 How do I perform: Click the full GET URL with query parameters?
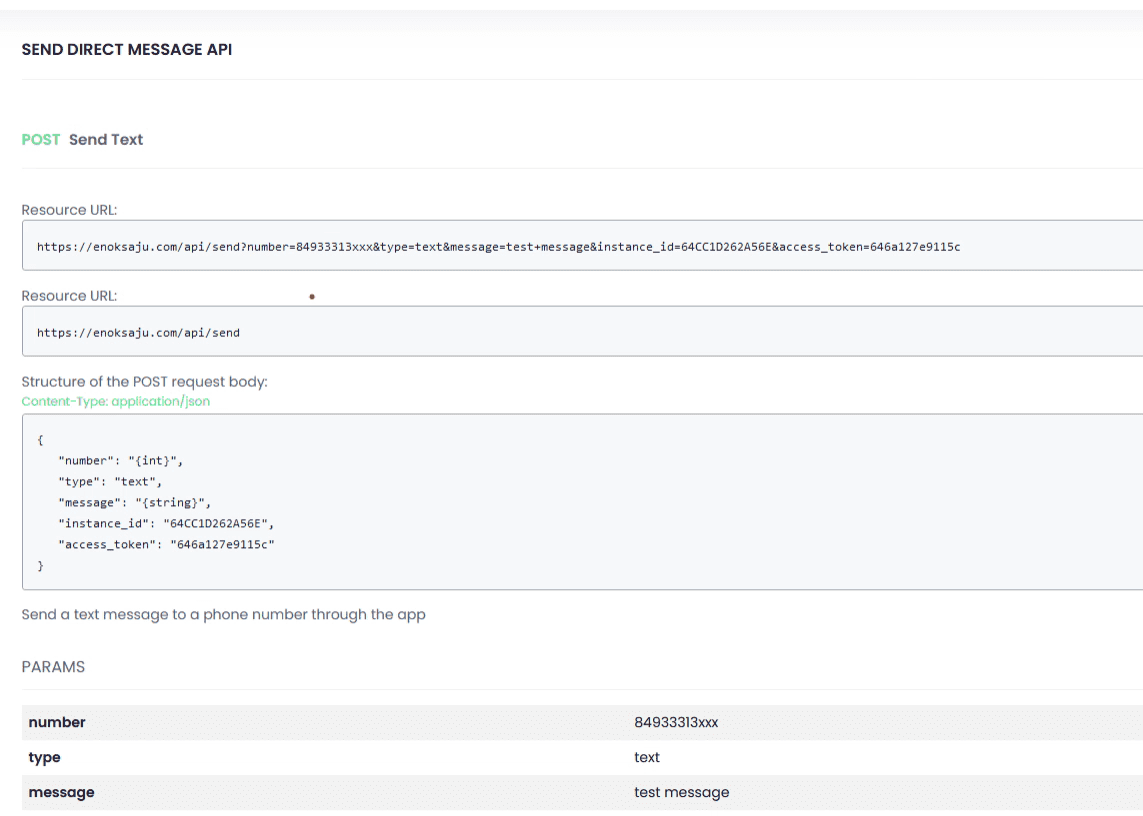click(498, 246)
